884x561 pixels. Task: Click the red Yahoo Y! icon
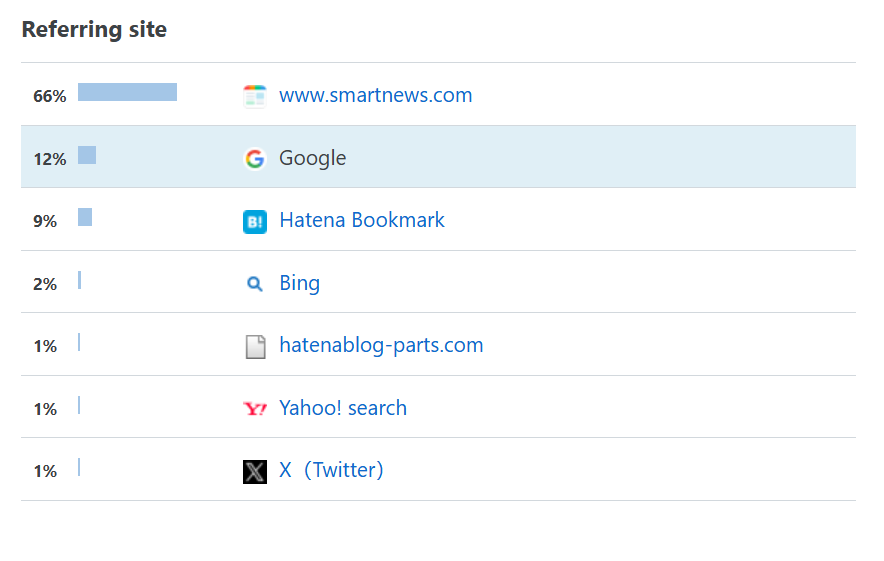(255, 408)
